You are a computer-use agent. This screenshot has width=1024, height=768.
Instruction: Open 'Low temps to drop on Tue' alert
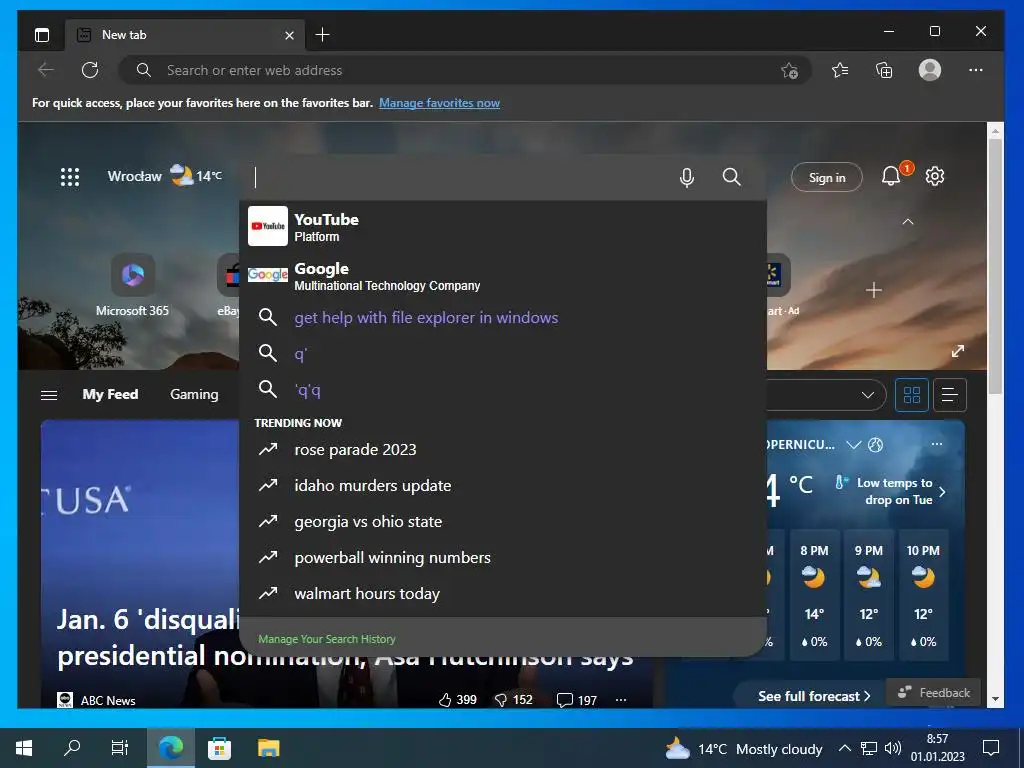click(890, 491)
